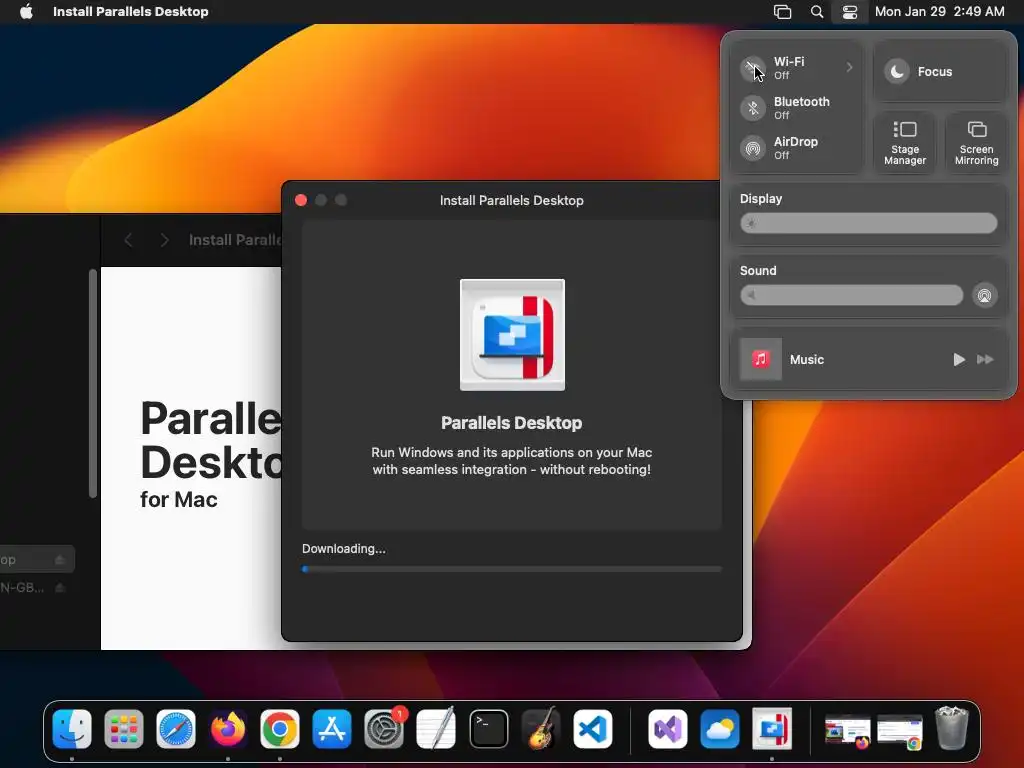Open Finder from the Dock
The width and height of the screenshot is (1024, 768).
tap(72, 729)
